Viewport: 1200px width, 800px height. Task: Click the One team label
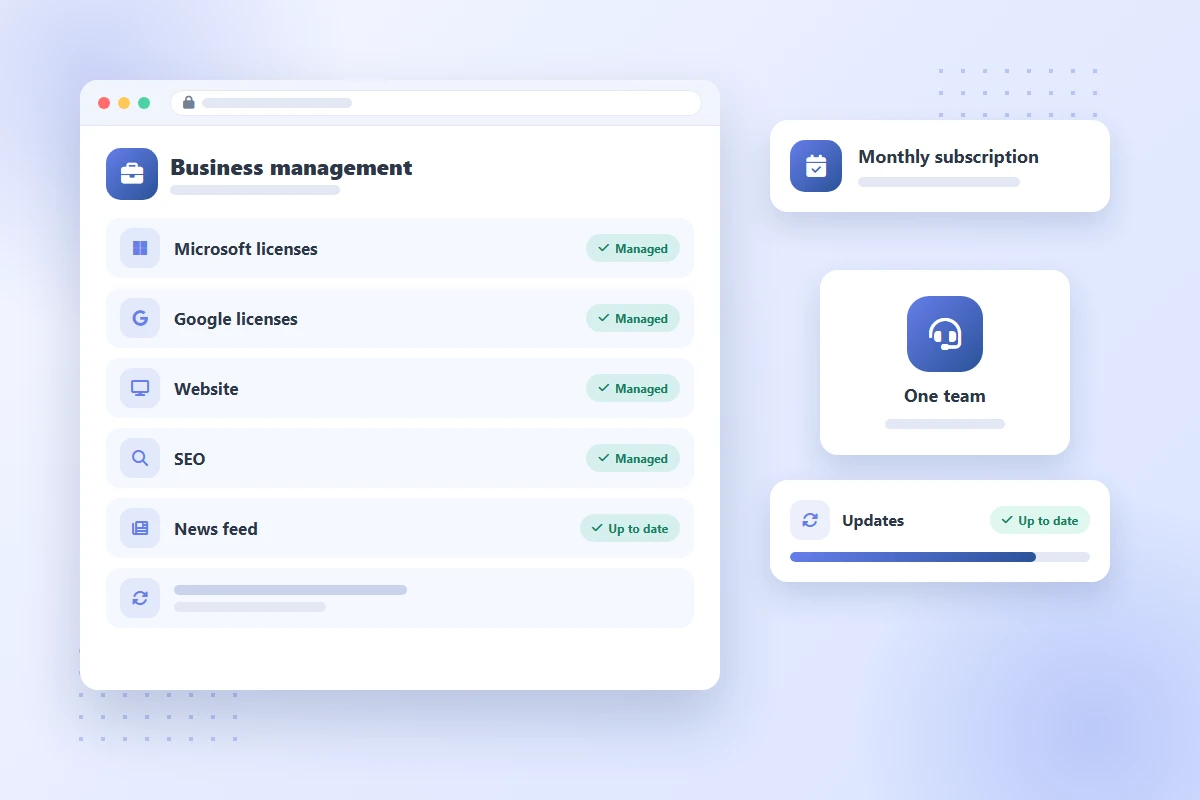click(x=945, y=396)
